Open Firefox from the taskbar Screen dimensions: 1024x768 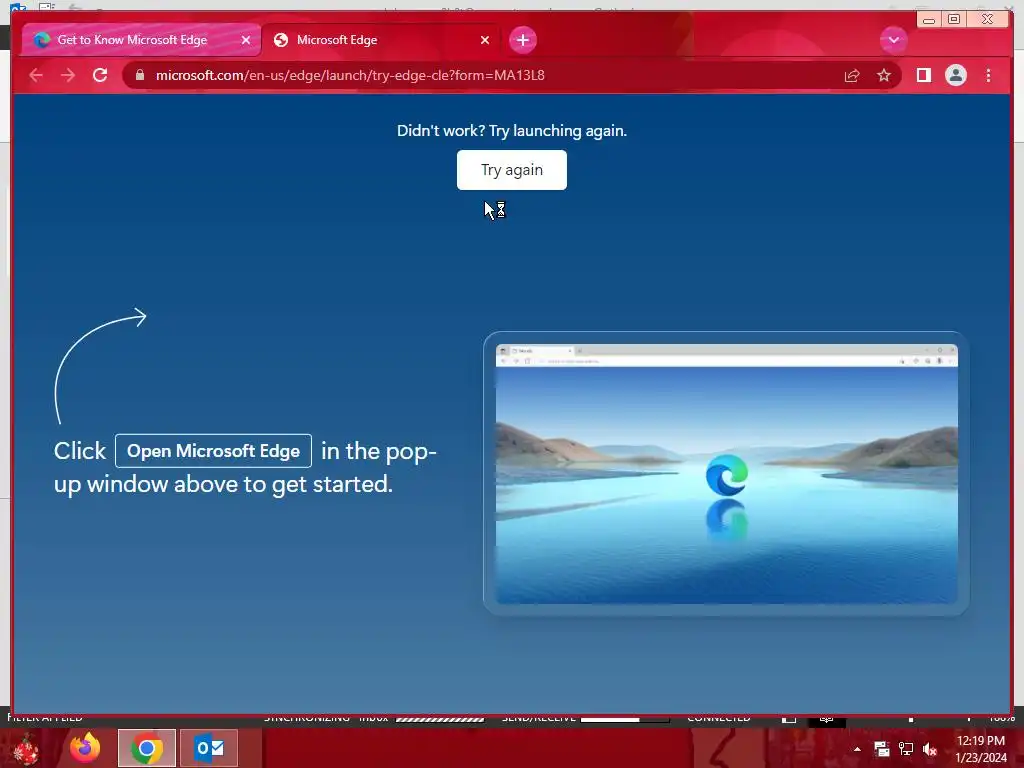pos(86,748)
